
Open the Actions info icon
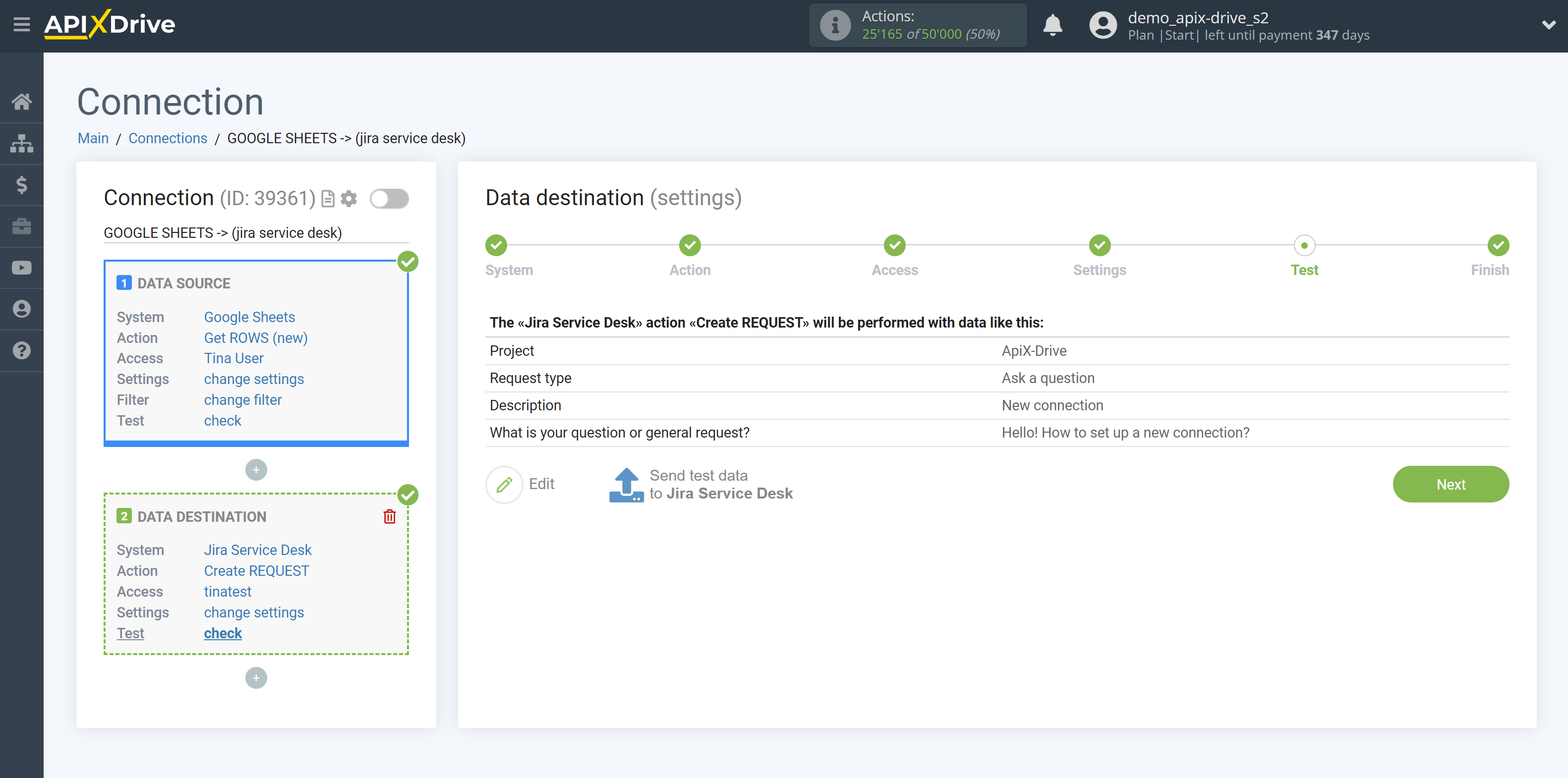834,26
